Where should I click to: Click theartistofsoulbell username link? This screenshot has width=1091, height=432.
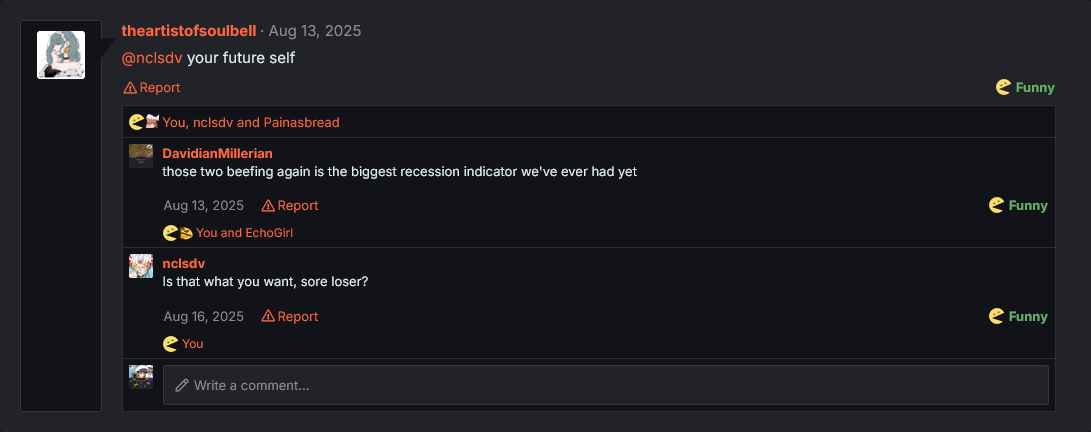(189, 31)
